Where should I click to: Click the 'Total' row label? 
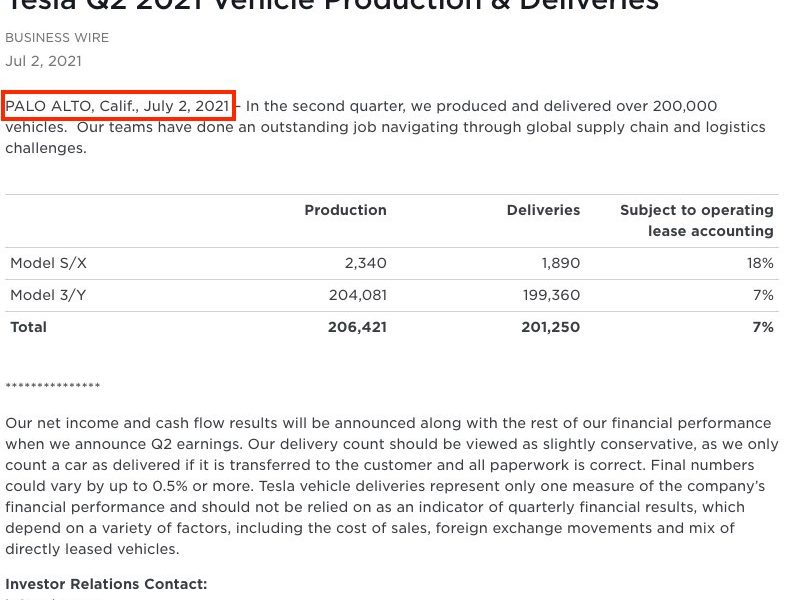[x=29, y=327]
